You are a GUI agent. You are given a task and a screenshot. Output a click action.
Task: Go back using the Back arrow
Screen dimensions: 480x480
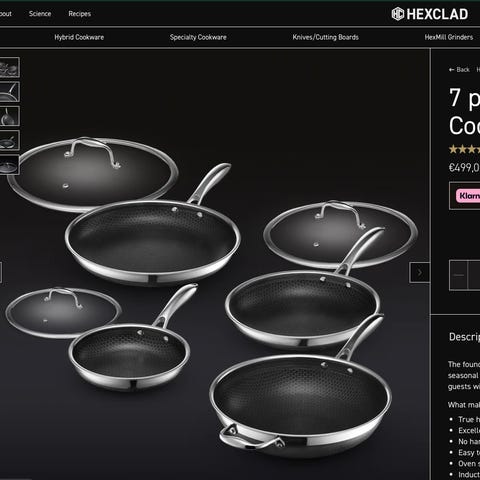click(459, 70)
